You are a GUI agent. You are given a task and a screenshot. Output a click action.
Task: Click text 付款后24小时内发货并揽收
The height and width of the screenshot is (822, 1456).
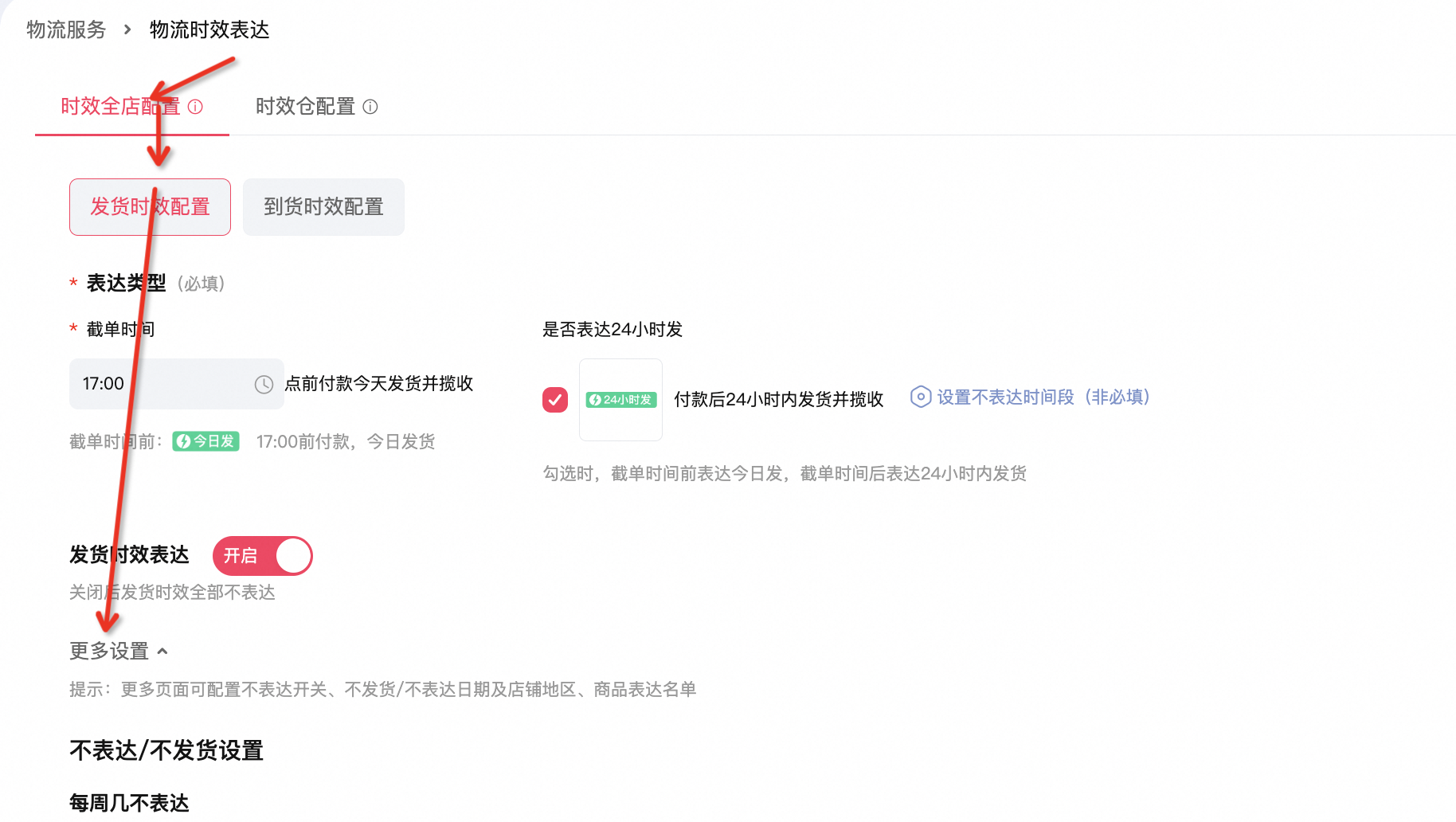779,399
